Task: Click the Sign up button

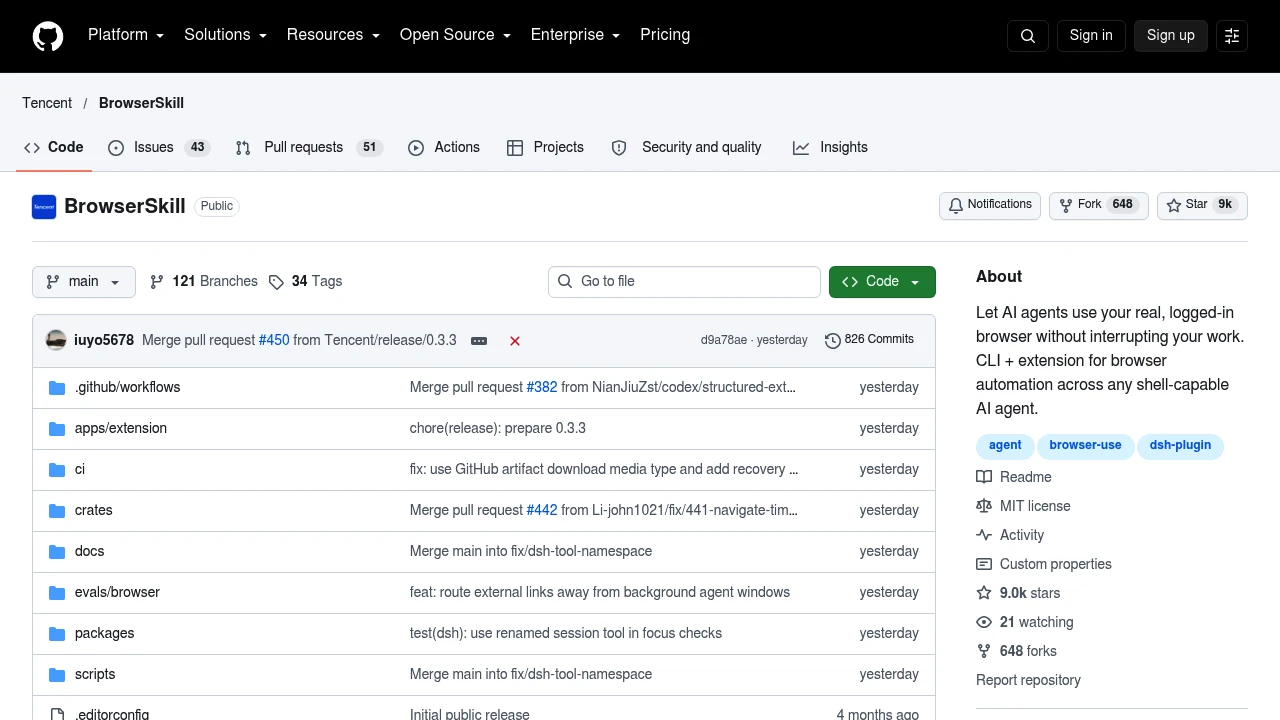Action: point(1171,35)
